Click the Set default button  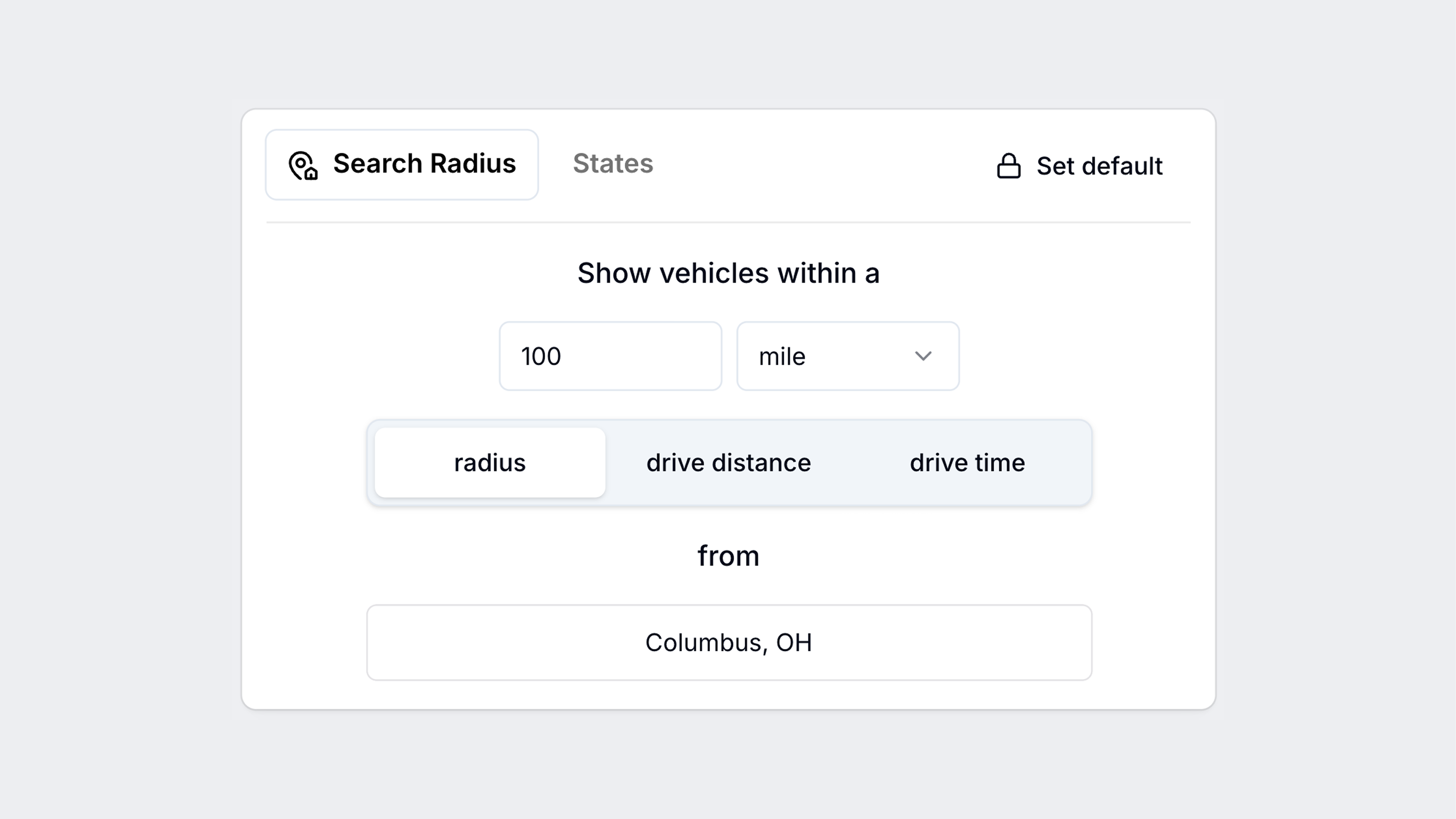(x=1079, y=166)
